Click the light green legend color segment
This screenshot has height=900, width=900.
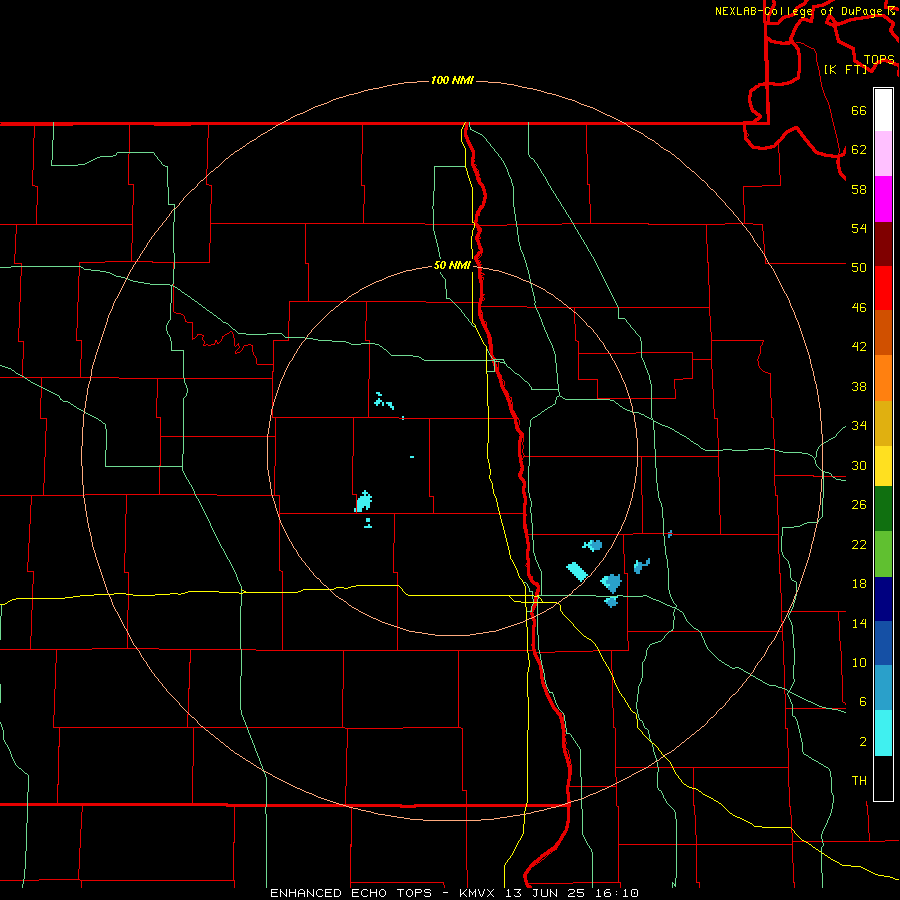click(x=883, y=554)
